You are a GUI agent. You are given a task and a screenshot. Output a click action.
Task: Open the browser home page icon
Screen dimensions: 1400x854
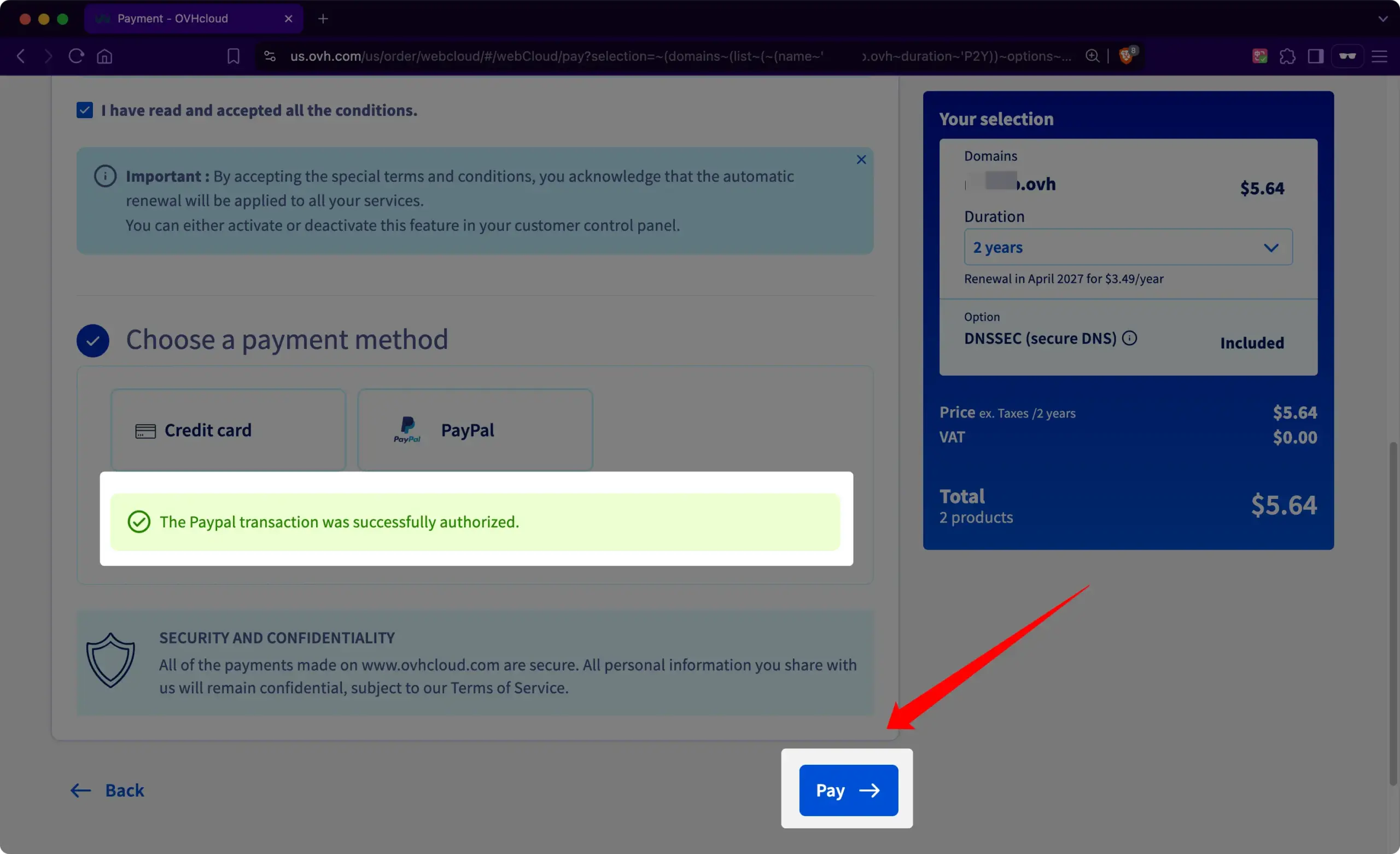coord(104,56)
